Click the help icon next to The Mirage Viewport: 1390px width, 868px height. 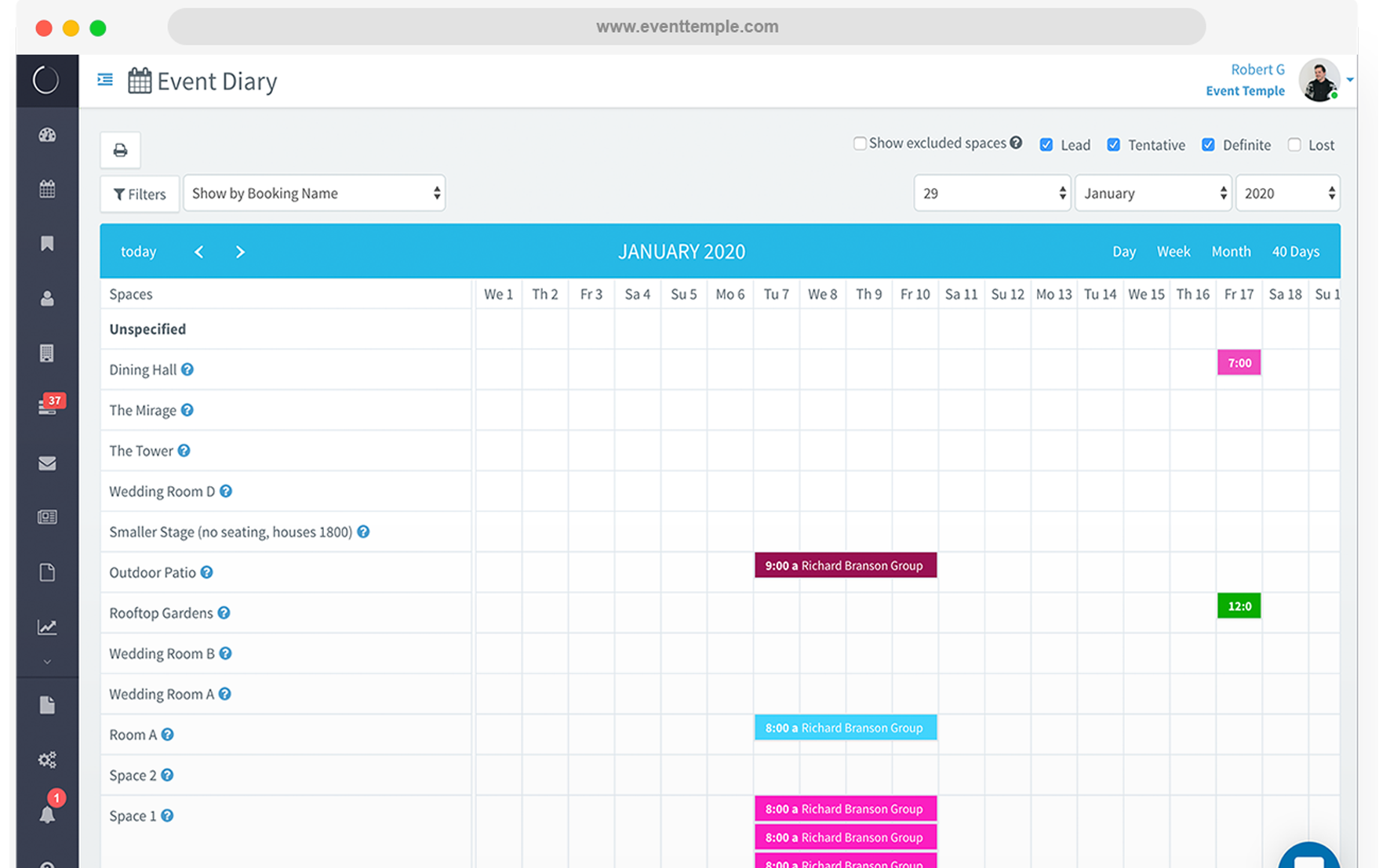pos(187,410)
